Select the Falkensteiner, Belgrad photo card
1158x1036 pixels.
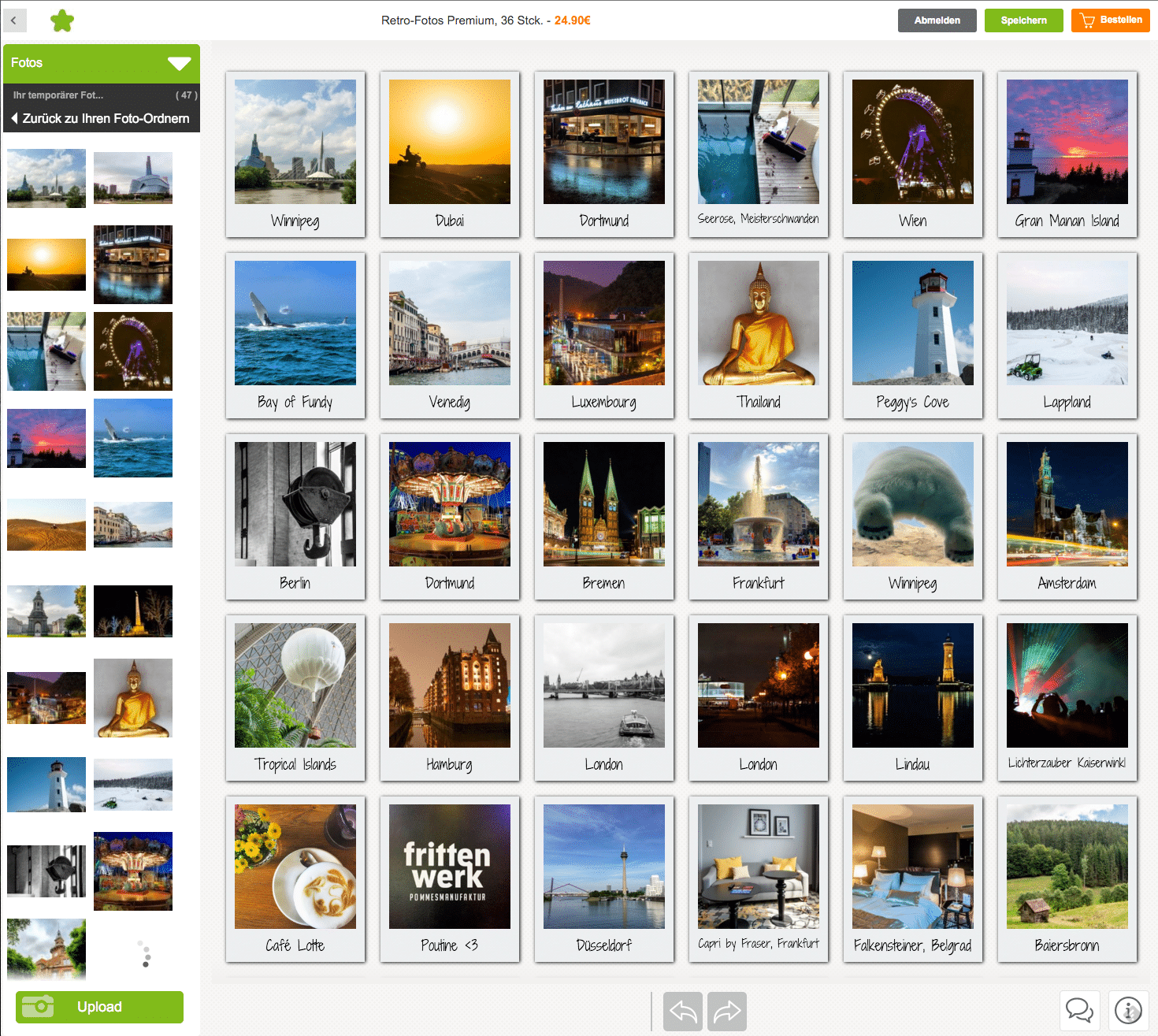coord(913,879)
